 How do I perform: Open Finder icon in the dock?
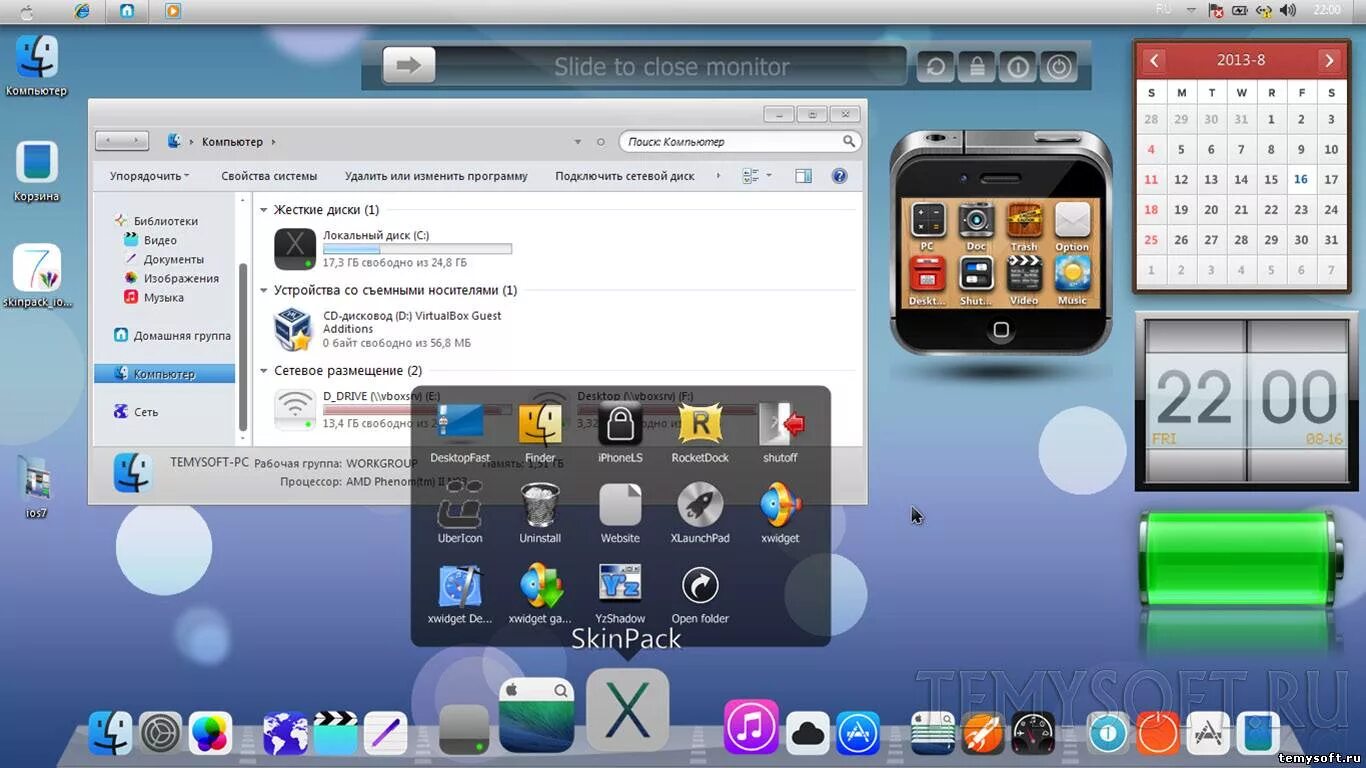110,734
